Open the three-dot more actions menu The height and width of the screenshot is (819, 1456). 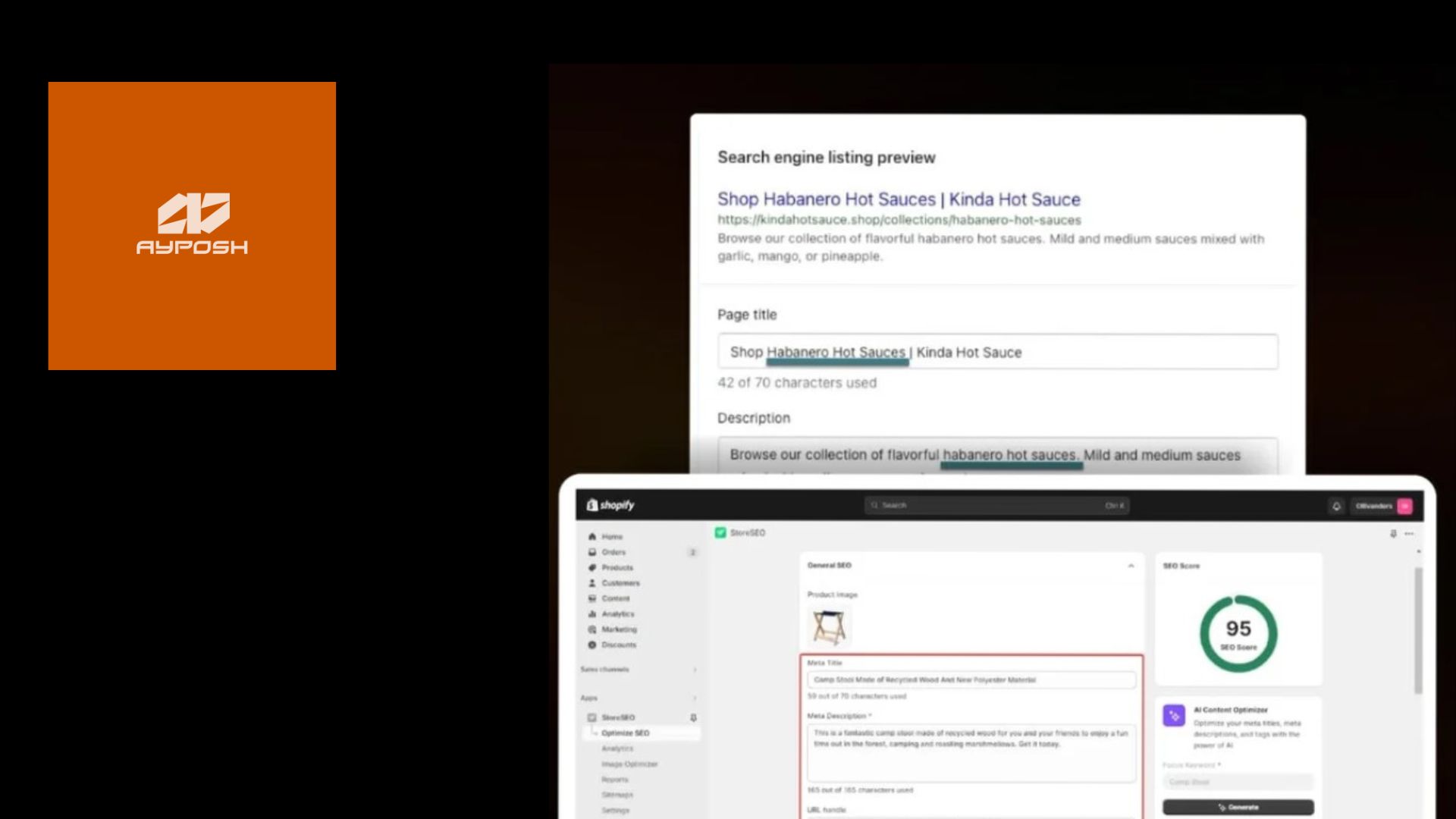point(1409,534)
